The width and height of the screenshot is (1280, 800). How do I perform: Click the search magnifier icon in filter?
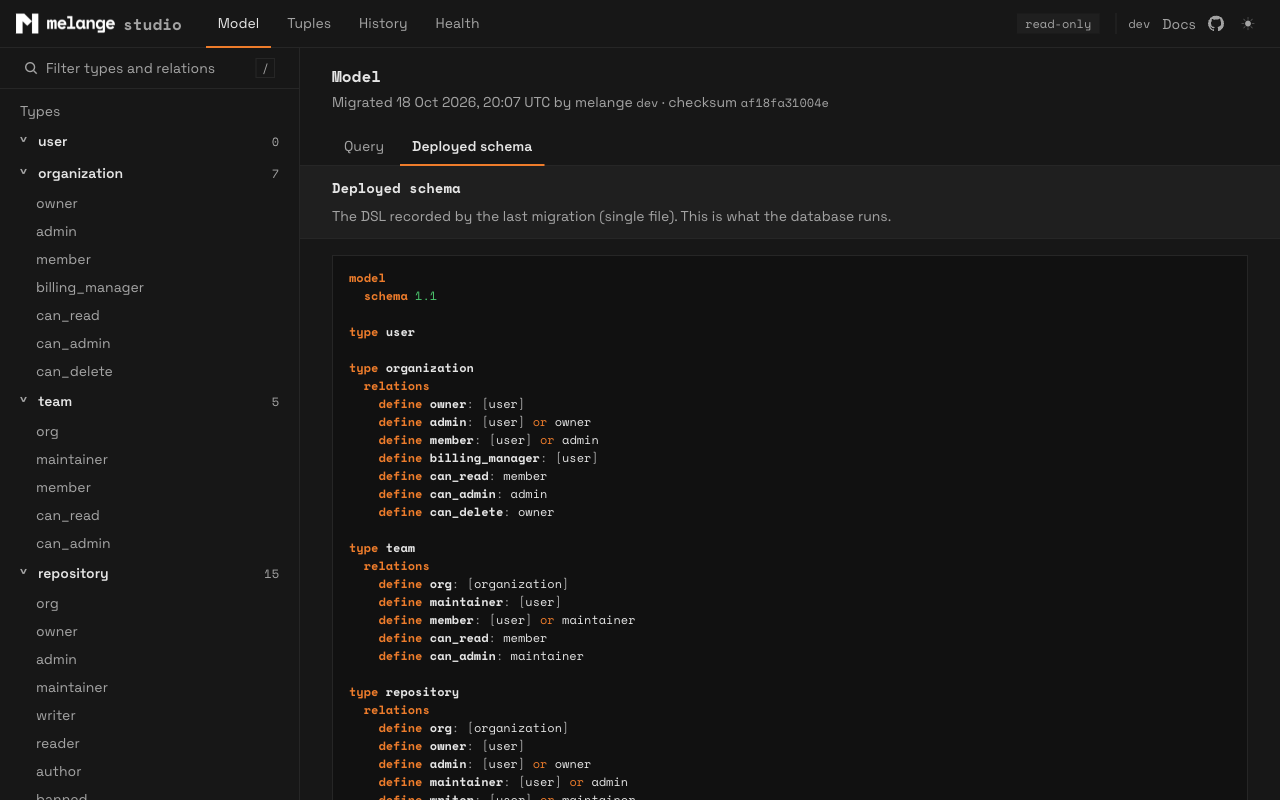[x=31, y=68]
